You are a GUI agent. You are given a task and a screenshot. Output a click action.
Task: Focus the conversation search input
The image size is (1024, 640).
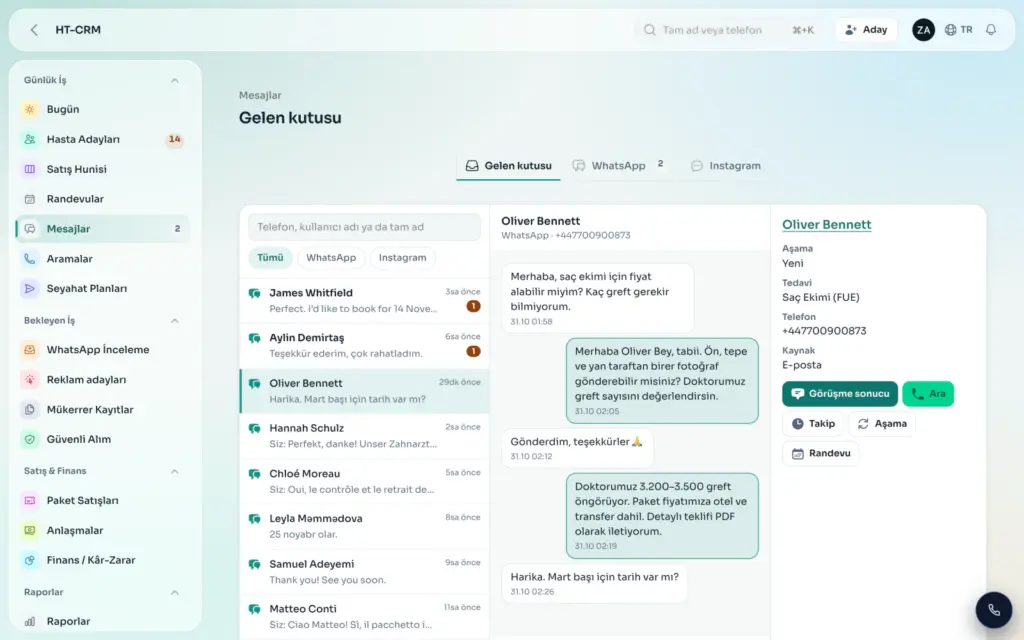364,227
